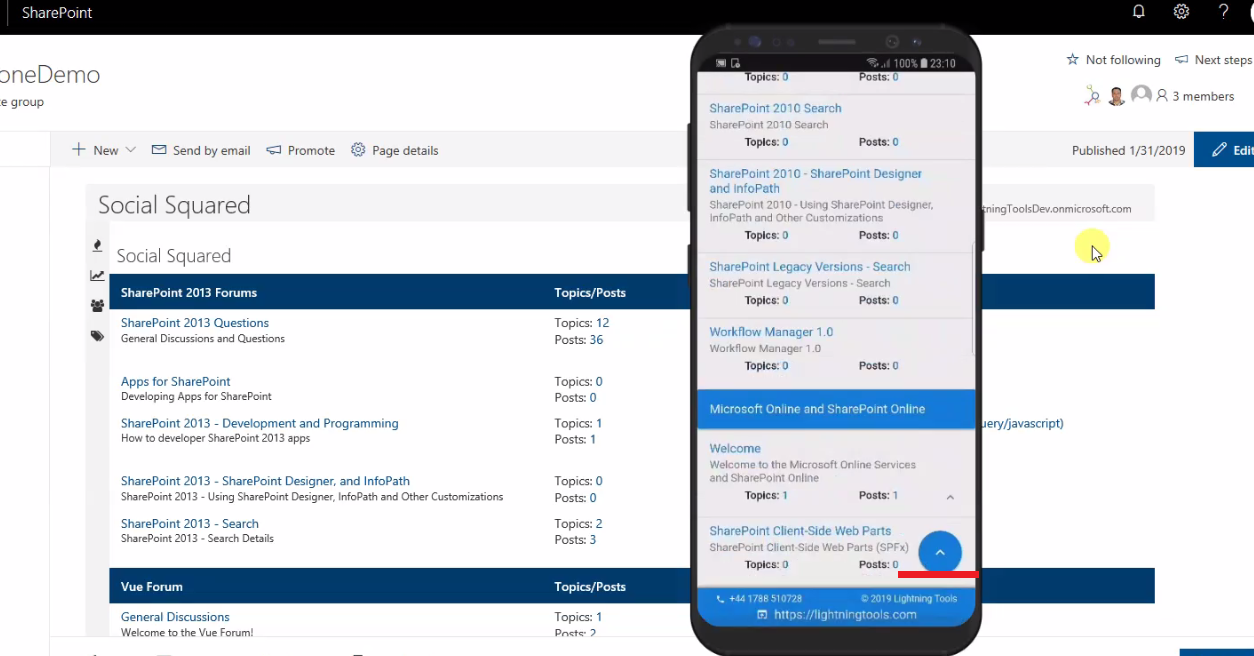Click the Edit pencil button
This screenshot has height=656, width=1254.
pyautogui.click(x=1226, y=150)
